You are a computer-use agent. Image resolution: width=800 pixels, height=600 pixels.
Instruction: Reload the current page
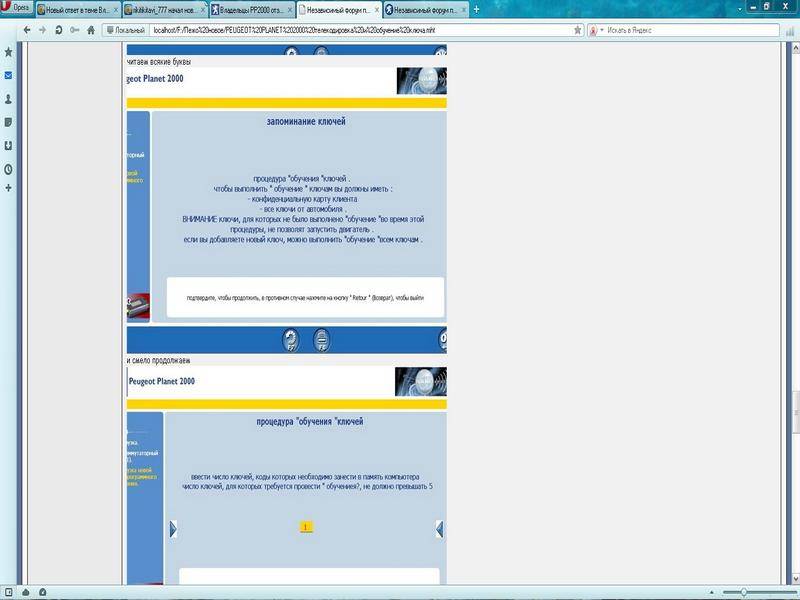tap(59, 30)
